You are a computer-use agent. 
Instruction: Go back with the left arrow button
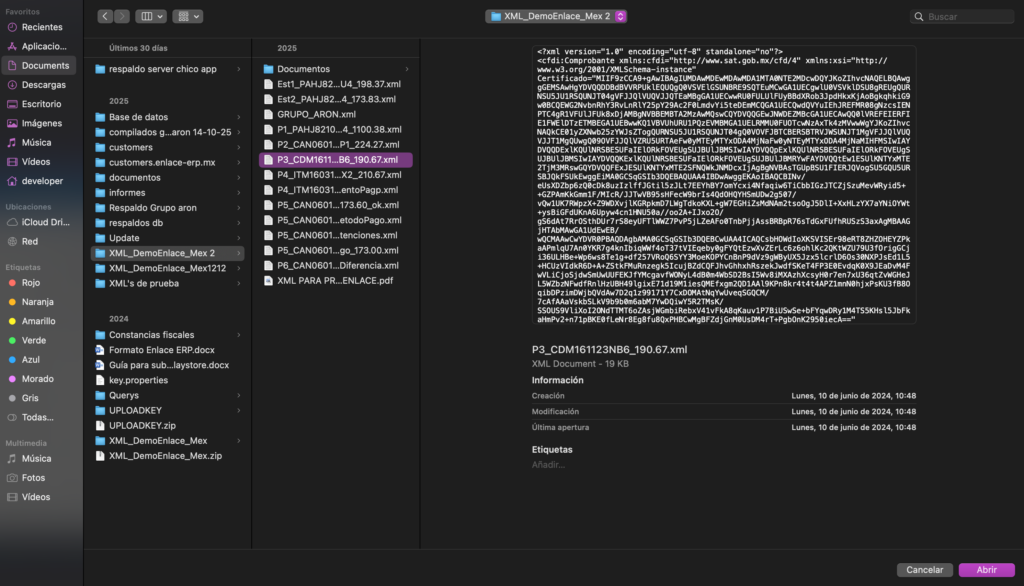coord(105,16)
